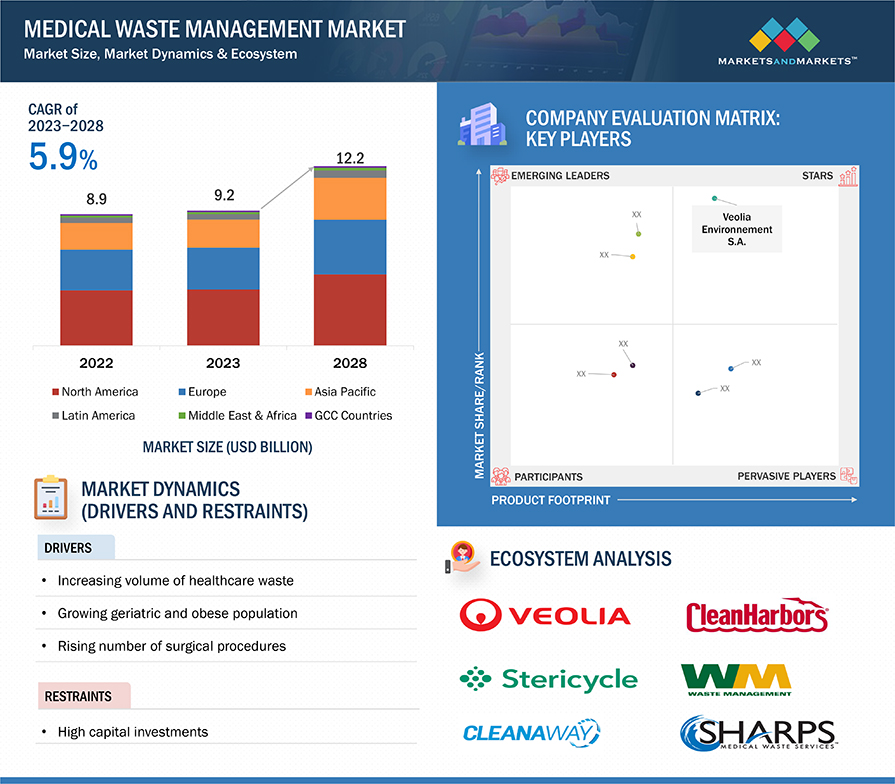Click the North America legend swatch

point(55,392)
